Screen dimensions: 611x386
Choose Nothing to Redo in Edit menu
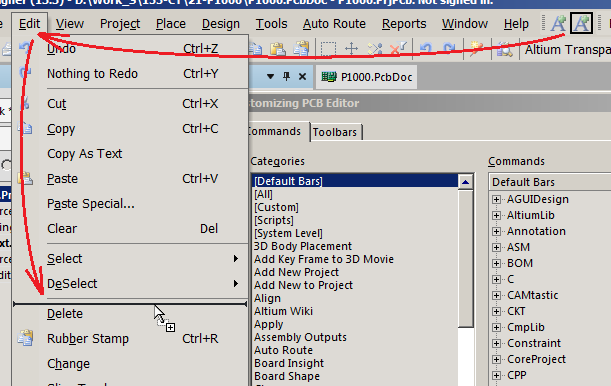pyautogui.click(x=130, y=74)
